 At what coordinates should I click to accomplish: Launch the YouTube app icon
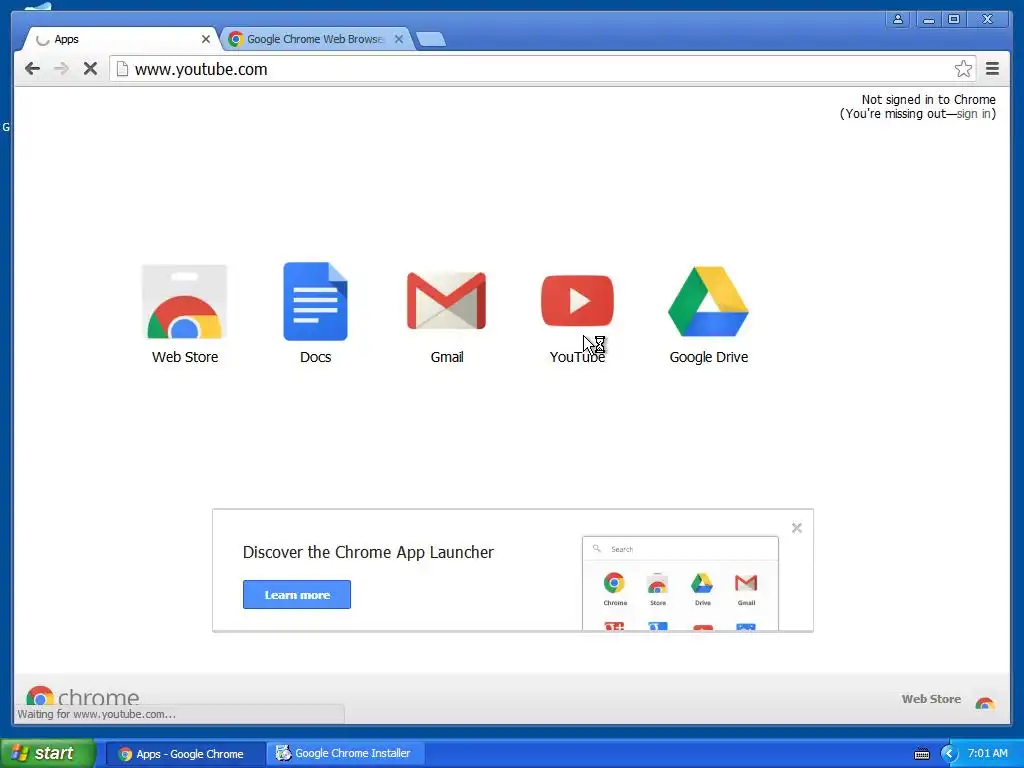coord(577,300)
